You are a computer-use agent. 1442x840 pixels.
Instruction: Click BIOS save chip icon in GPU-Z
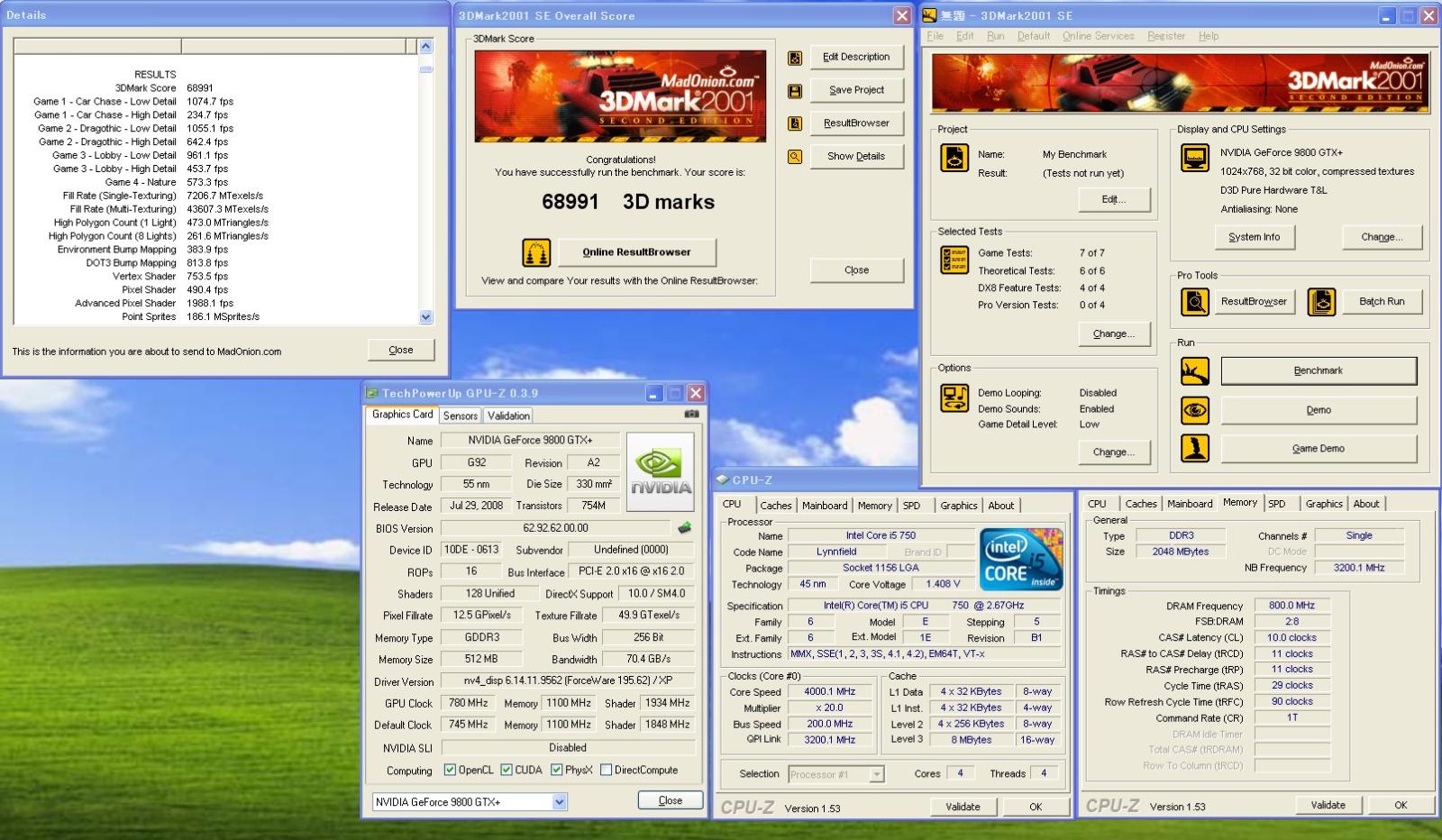coord(685,528)
